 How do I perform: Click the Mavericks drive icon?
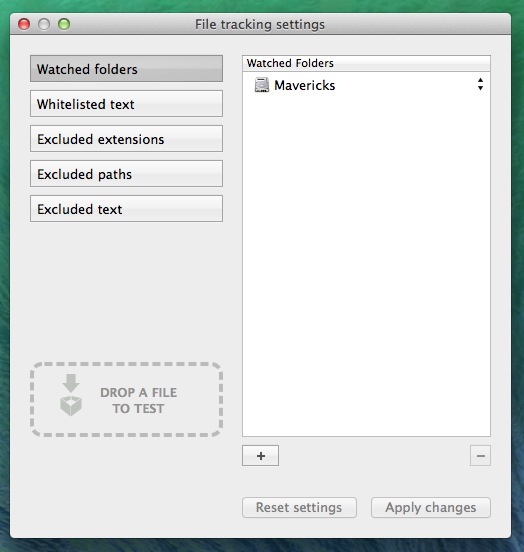click(x=262, y=85)
